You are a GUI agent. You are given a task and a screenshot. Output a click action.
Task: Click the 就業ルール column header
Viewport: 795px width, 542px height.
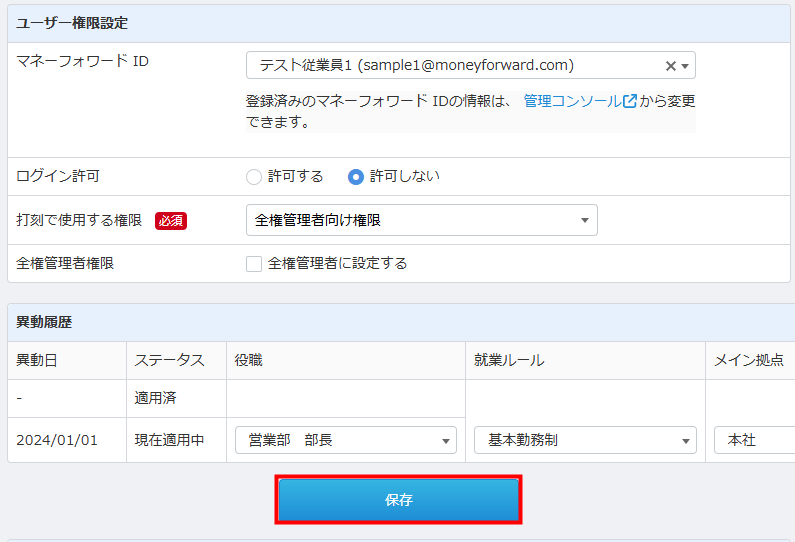click(x=509, y=360)
